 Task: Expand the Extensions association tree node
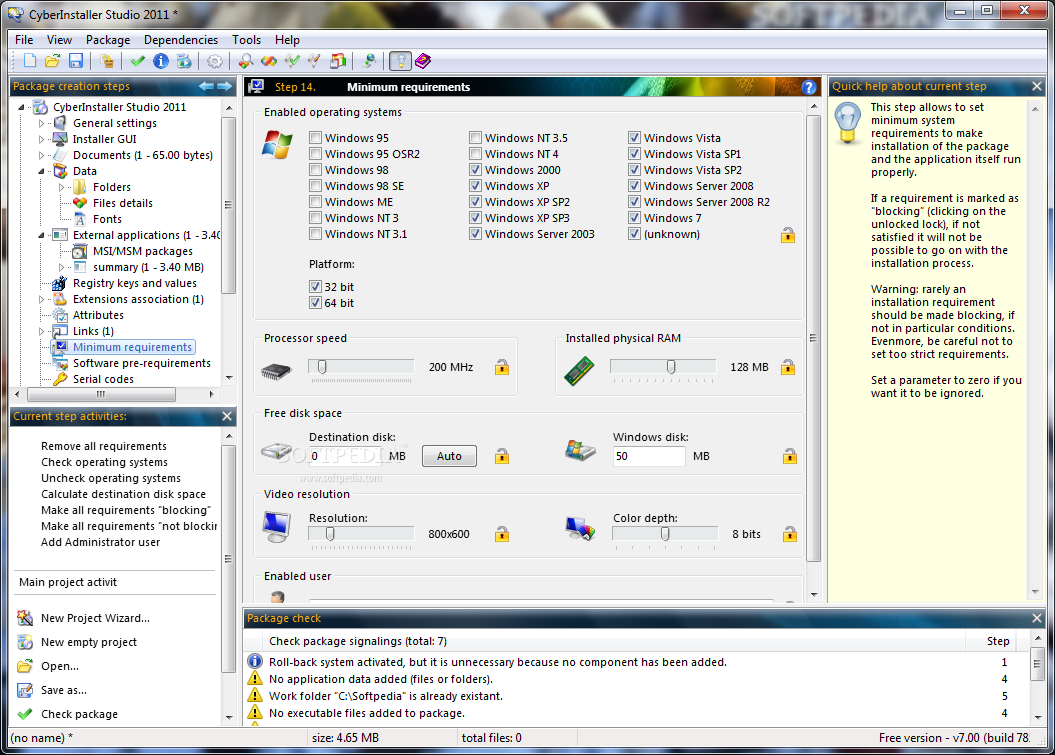[41, 299]
